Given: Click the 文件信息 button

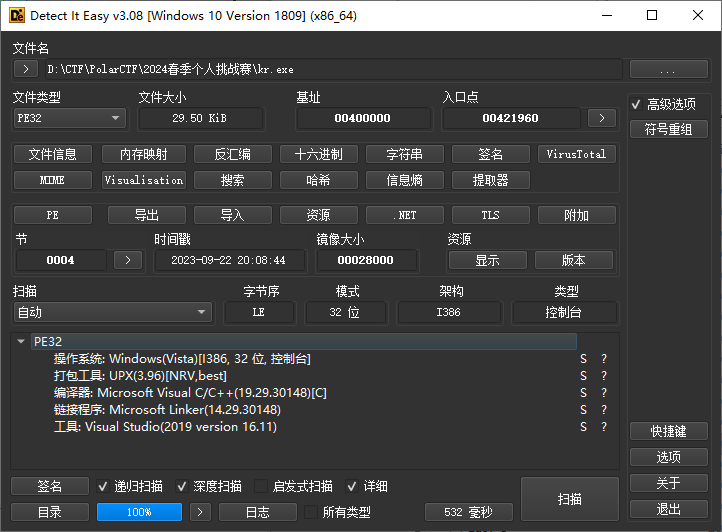Looking at the screenshot, I should tap(53, 154).
